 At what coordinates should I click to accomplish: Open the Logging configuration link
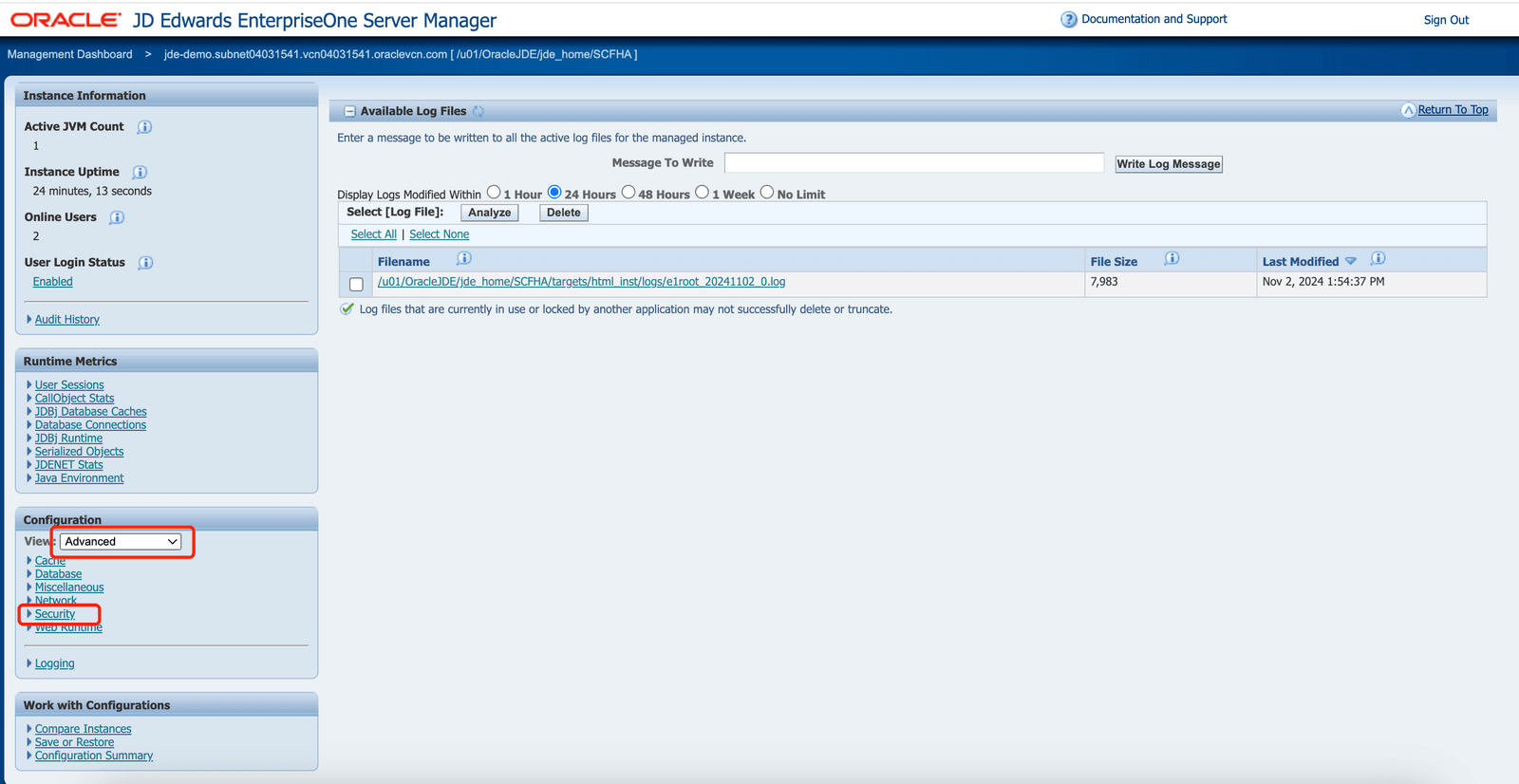click(54, 663)
